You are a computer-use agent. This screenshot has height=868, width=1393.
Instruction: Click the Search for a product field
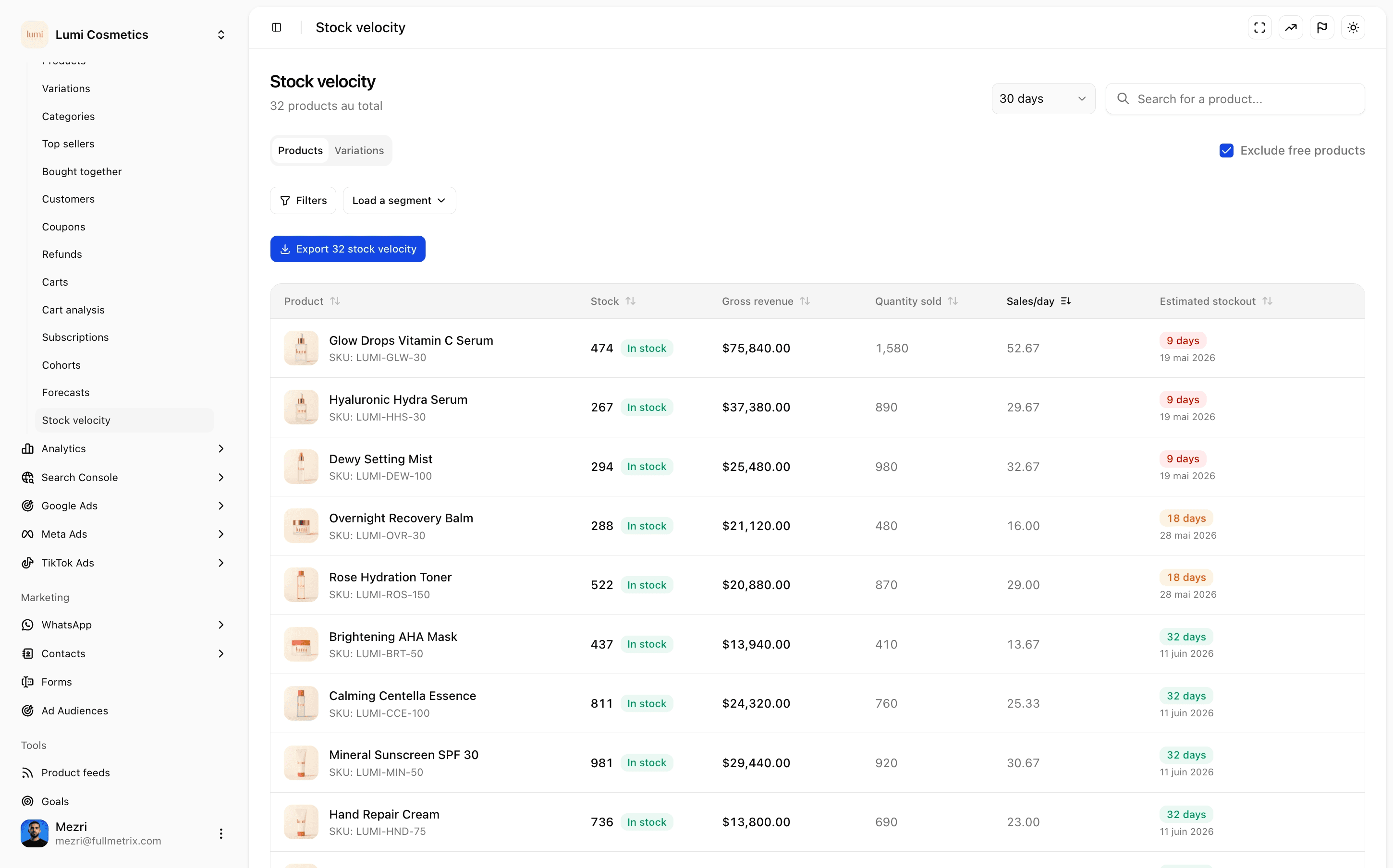tap(1235, 99)
